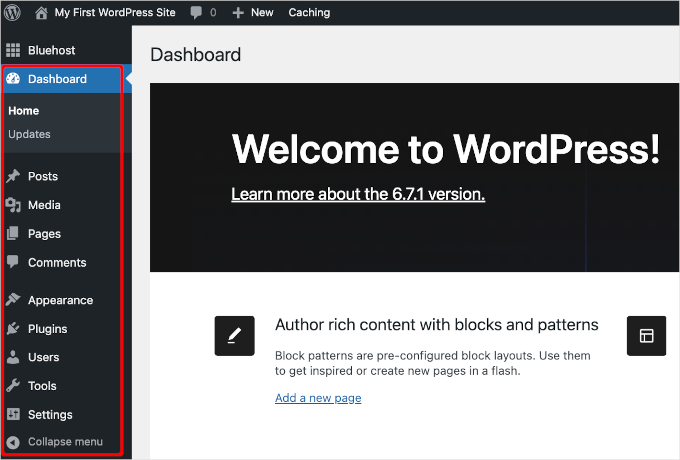Click the WordPress logo icon
This screenshot has width=680, height=460.
13,13
